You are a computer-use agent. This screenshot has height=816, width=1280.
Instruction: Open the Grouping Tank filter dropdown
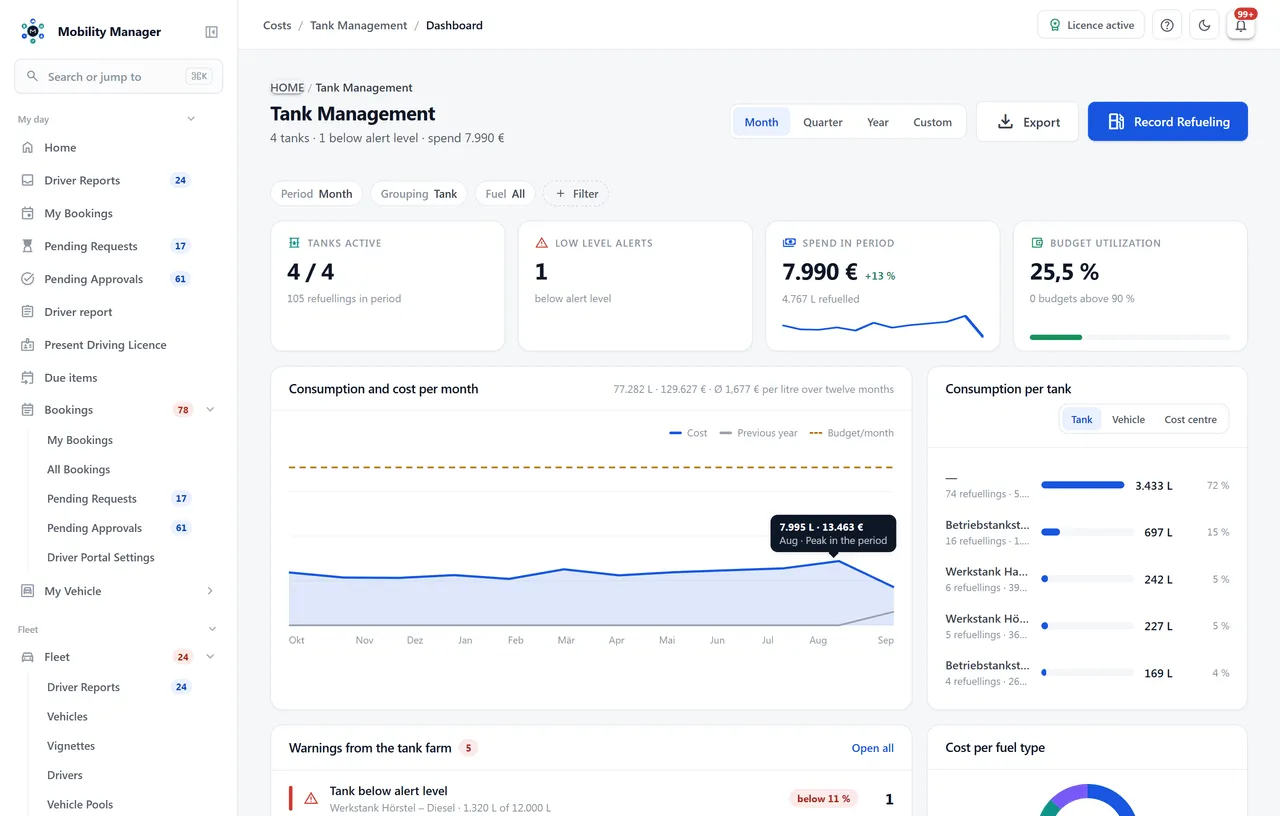(x=419, y=194)
